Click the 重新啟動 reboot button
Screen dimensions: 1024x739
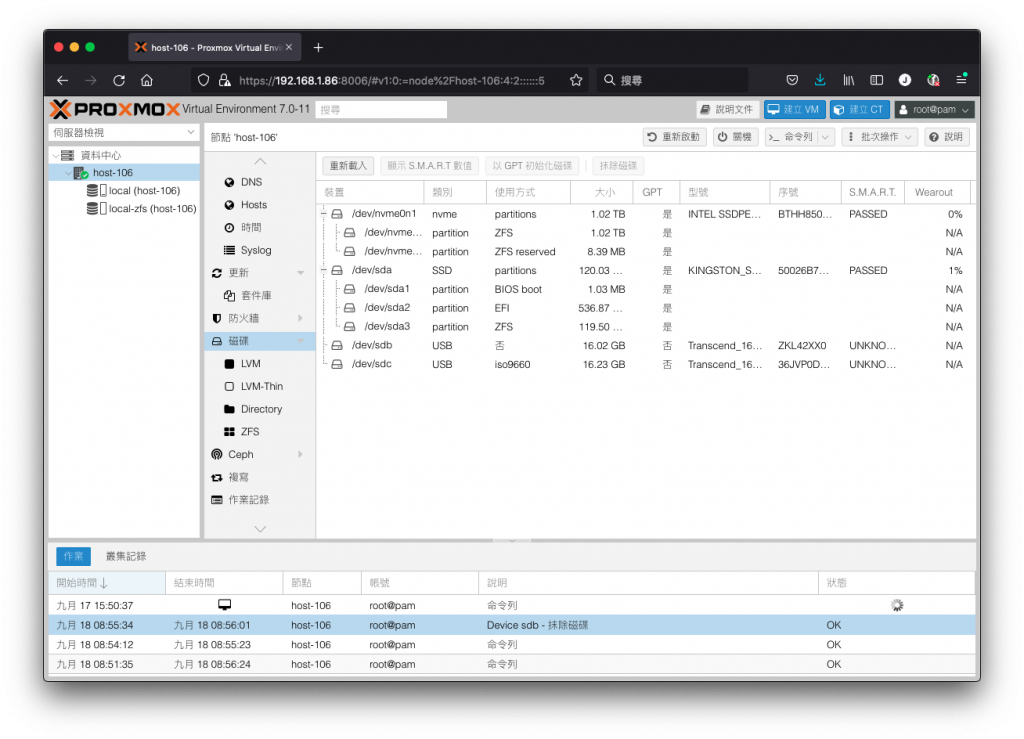(x=674, y=137)
